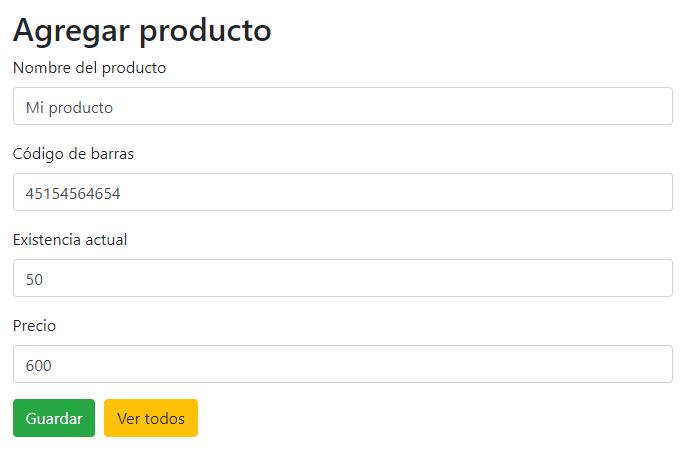The image size is (684, 449).
Task: Select the Precio input field
Action: (x=342, y=364)
